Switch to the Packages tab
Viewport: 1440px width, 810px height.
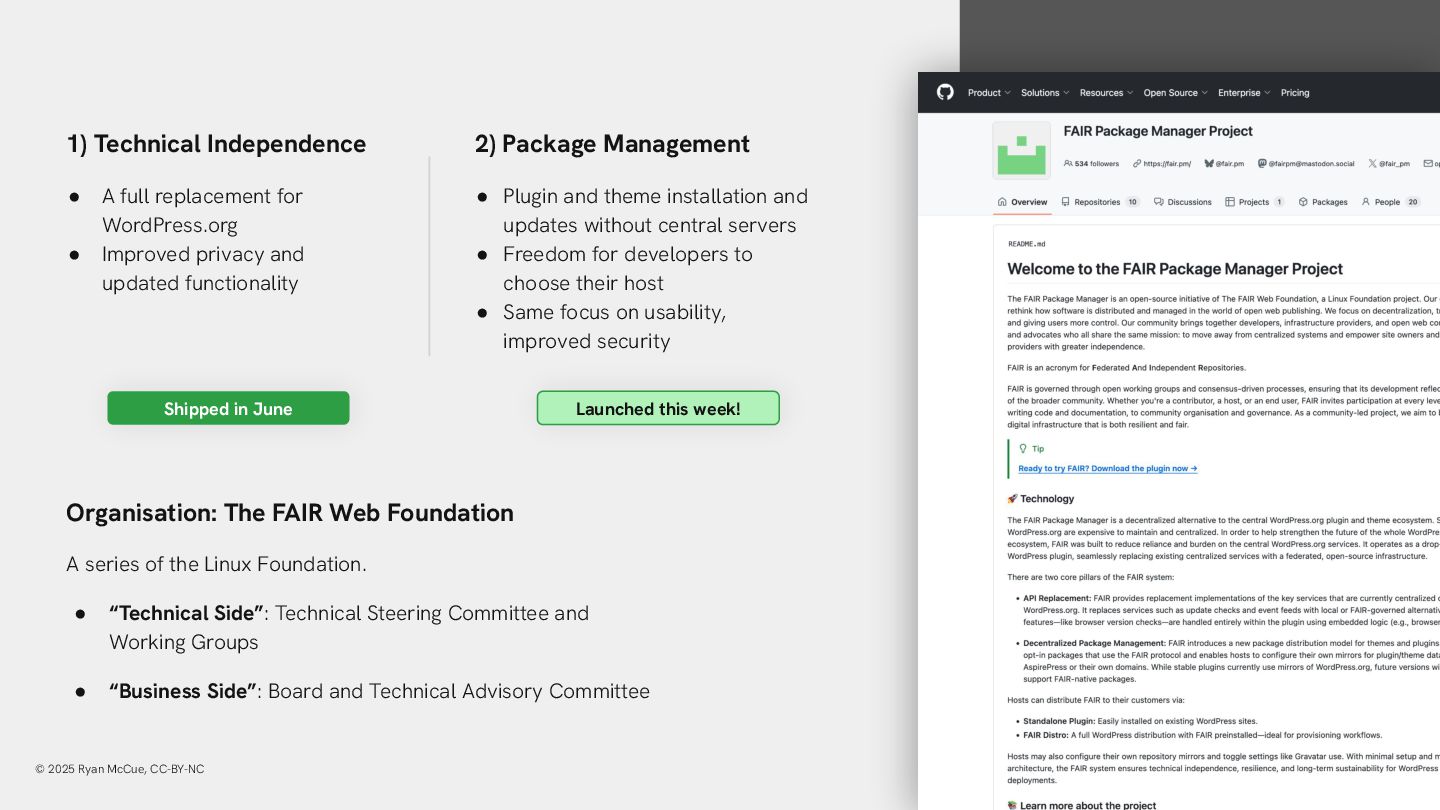[1322, 202]
